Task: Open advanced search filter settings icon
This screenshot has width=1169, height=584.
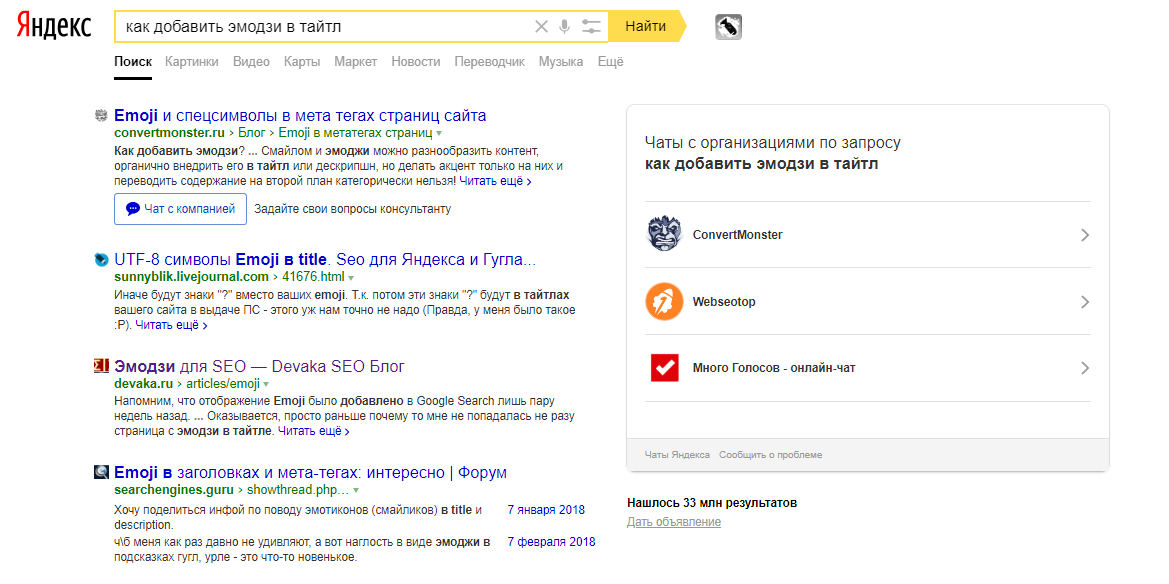Action: [x=592, y=27]
